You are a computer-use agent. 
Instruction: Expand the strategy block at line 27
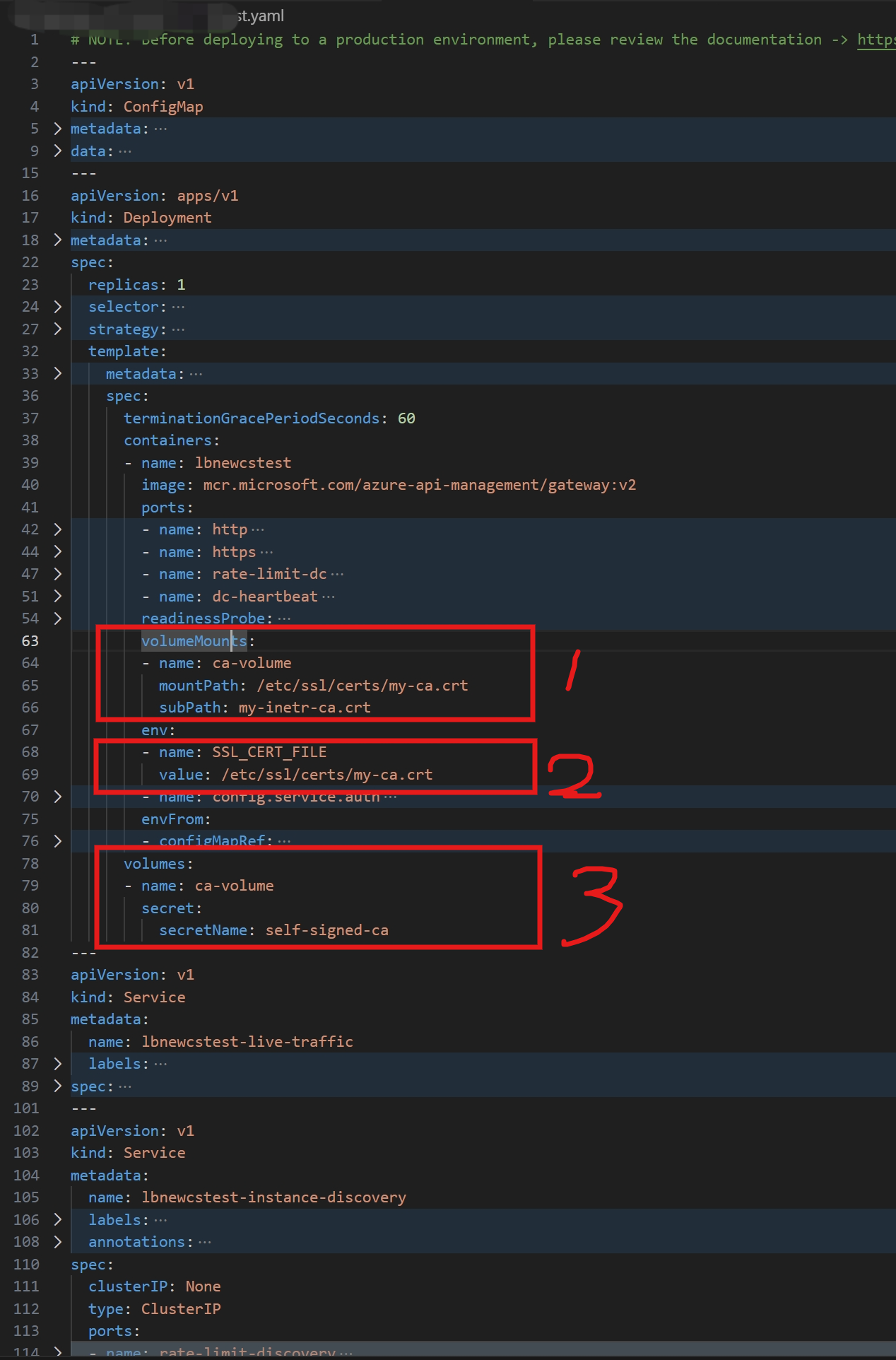[58, 329]
